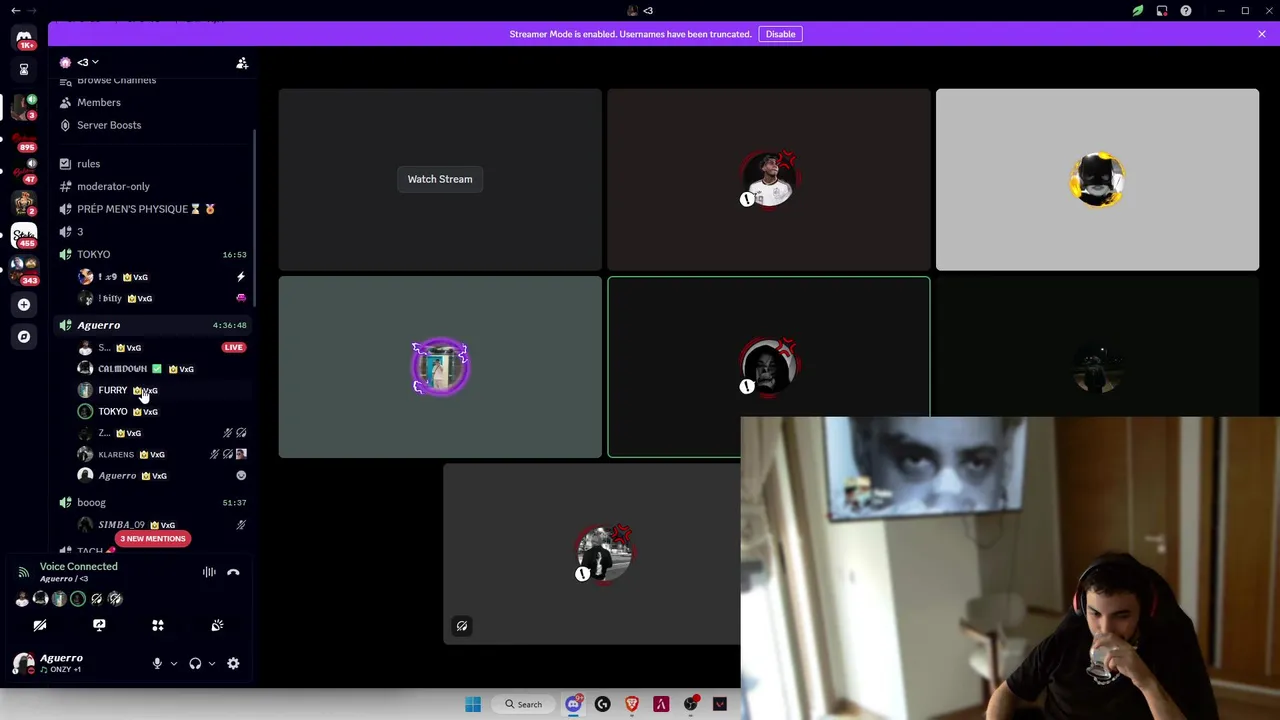
Task: Open soundboard icon in voice panel
Action: [x=217, y=625]
